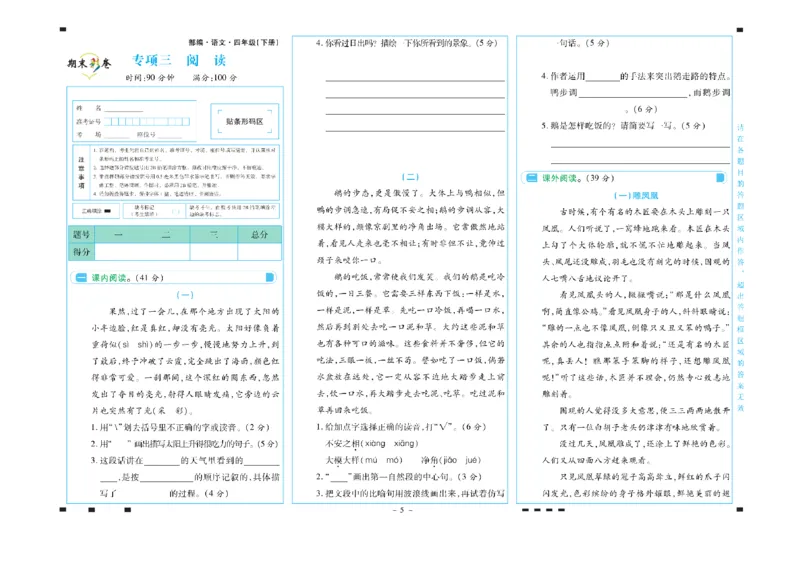Click the (一) heading under 课内阅读
The width and height of the screenshot is (800, 566).
[185, 294]
